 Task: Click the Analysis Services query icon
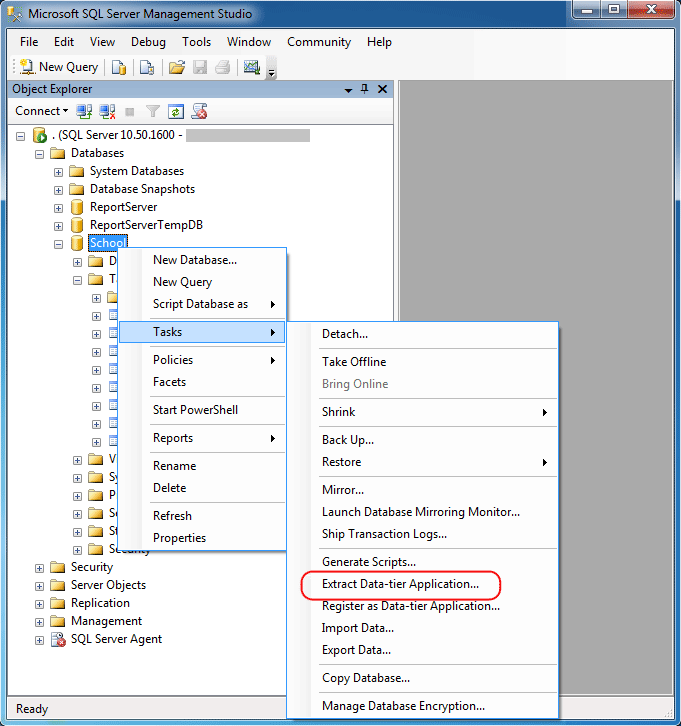click(147, 68)
